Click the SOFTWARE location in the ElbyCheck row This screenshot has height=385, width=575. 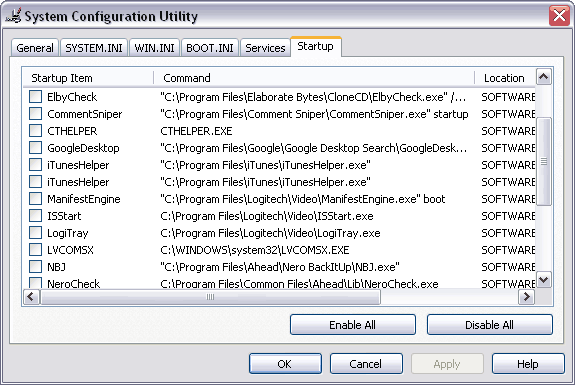[508, 97]
